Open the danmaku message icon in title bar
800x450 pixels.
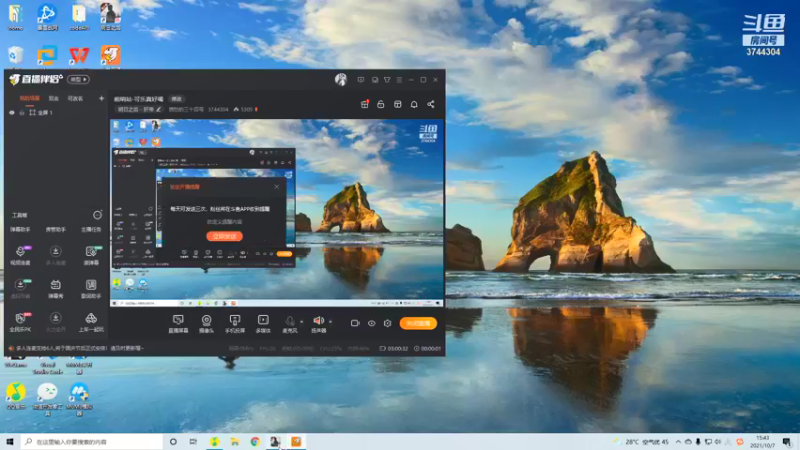(x=361, y=80)
